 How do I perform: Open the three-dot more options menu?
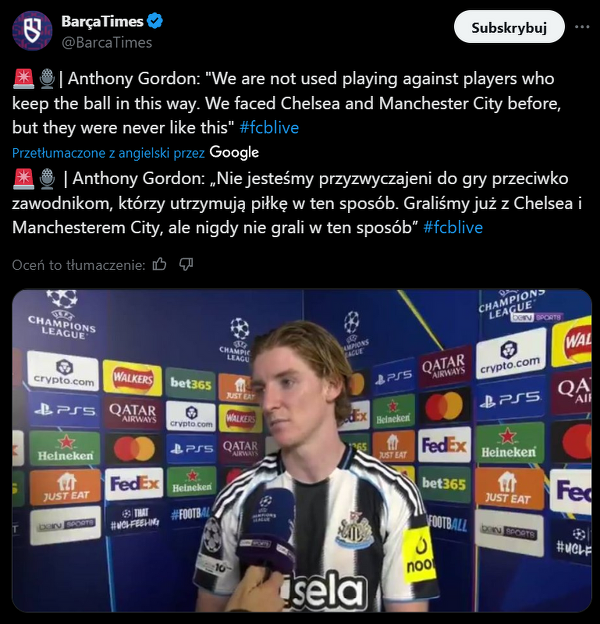[582, 27]
